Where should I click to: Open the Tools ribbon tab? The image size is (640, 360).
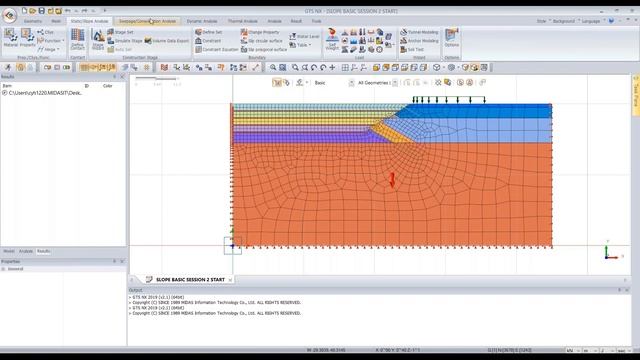click(316, 21)
